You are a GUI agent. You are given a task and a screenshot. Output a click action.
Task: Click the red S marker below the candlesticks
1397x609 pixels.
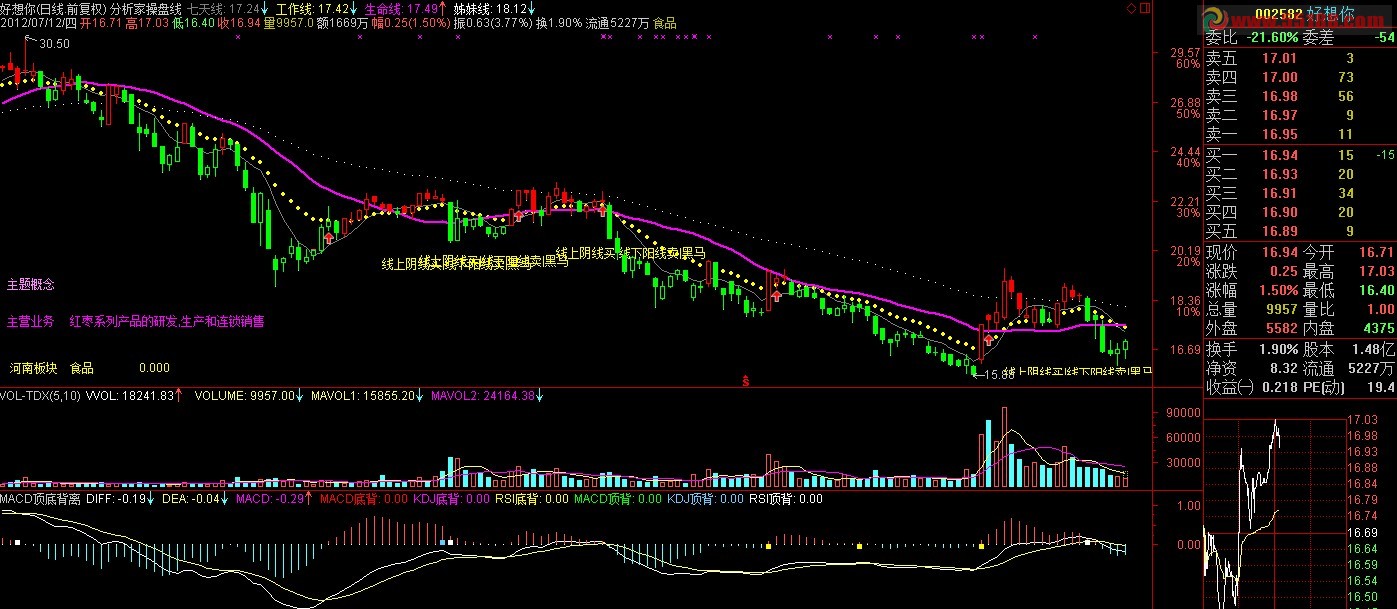[x=745, y=380]
